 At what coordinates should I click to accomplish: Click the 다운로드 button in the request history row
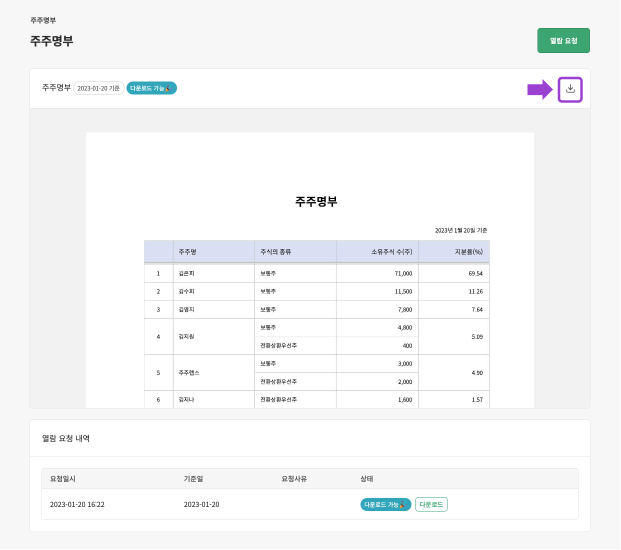point(431,504)
